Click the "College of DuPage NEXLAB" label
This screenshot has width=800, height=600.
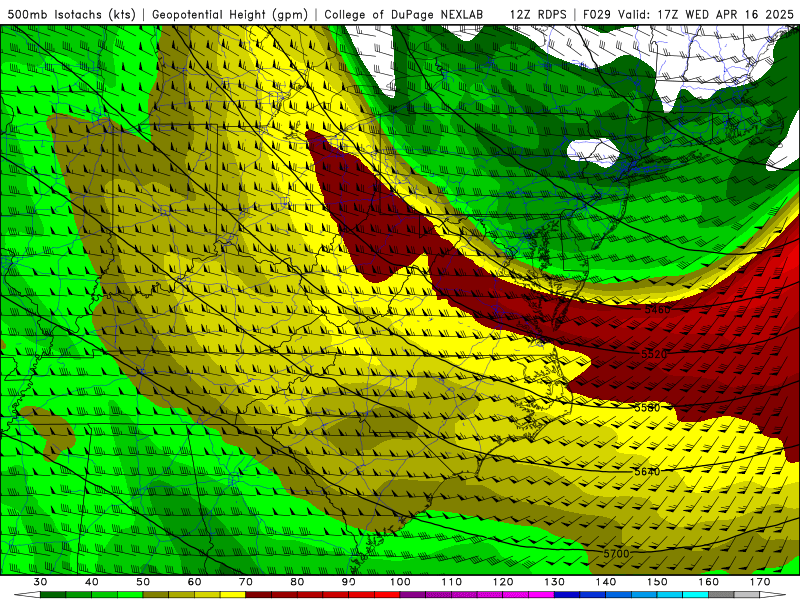(x=404, y=15)
